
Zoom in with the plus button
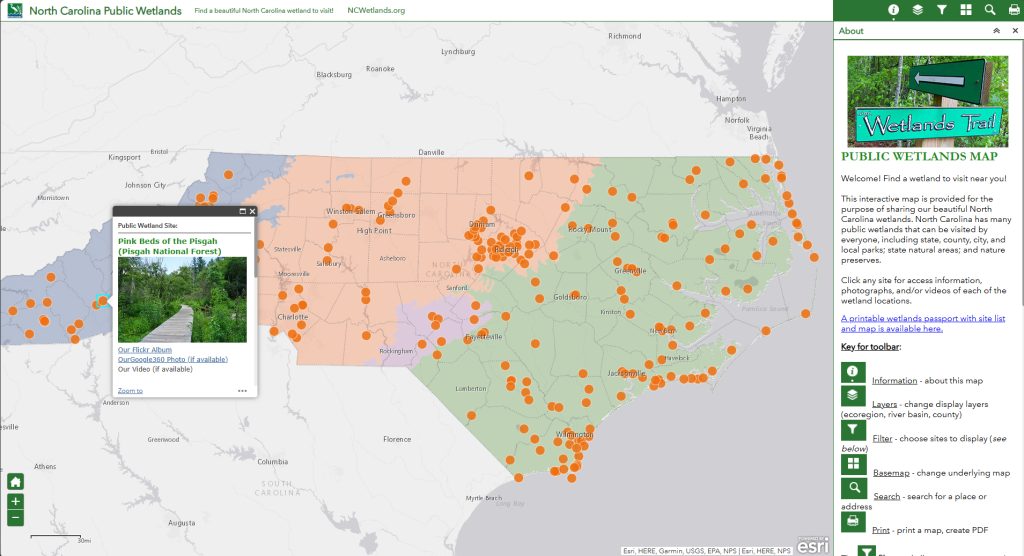(x=15, y=502)
